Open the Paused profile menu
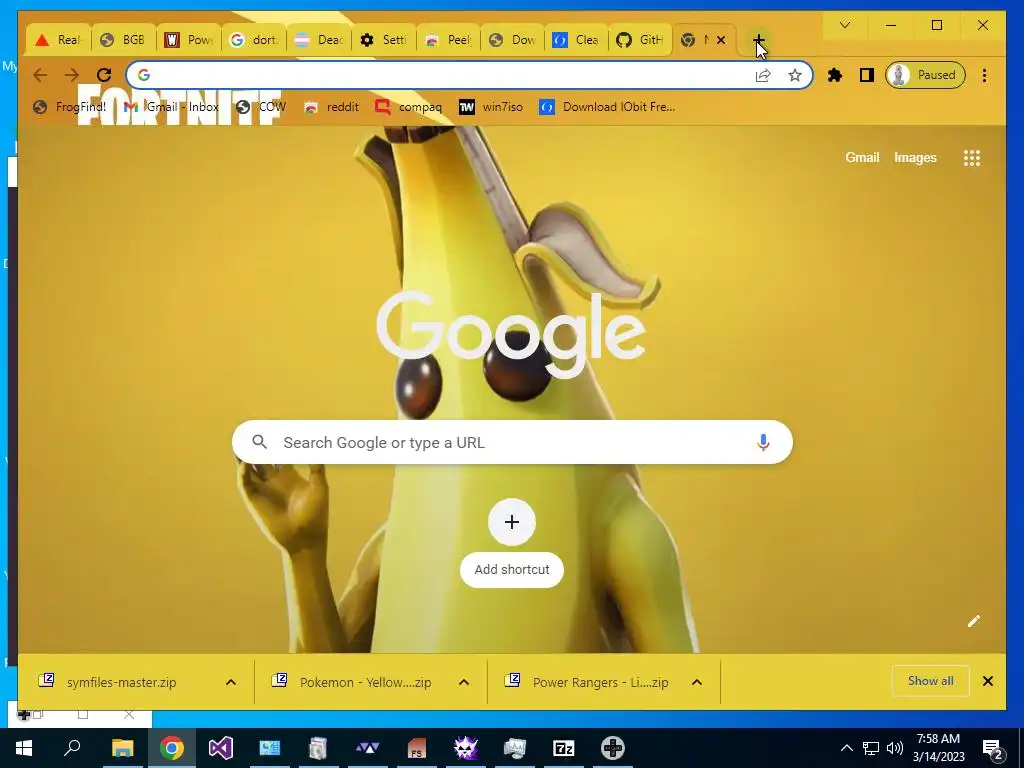 [925, 75]
